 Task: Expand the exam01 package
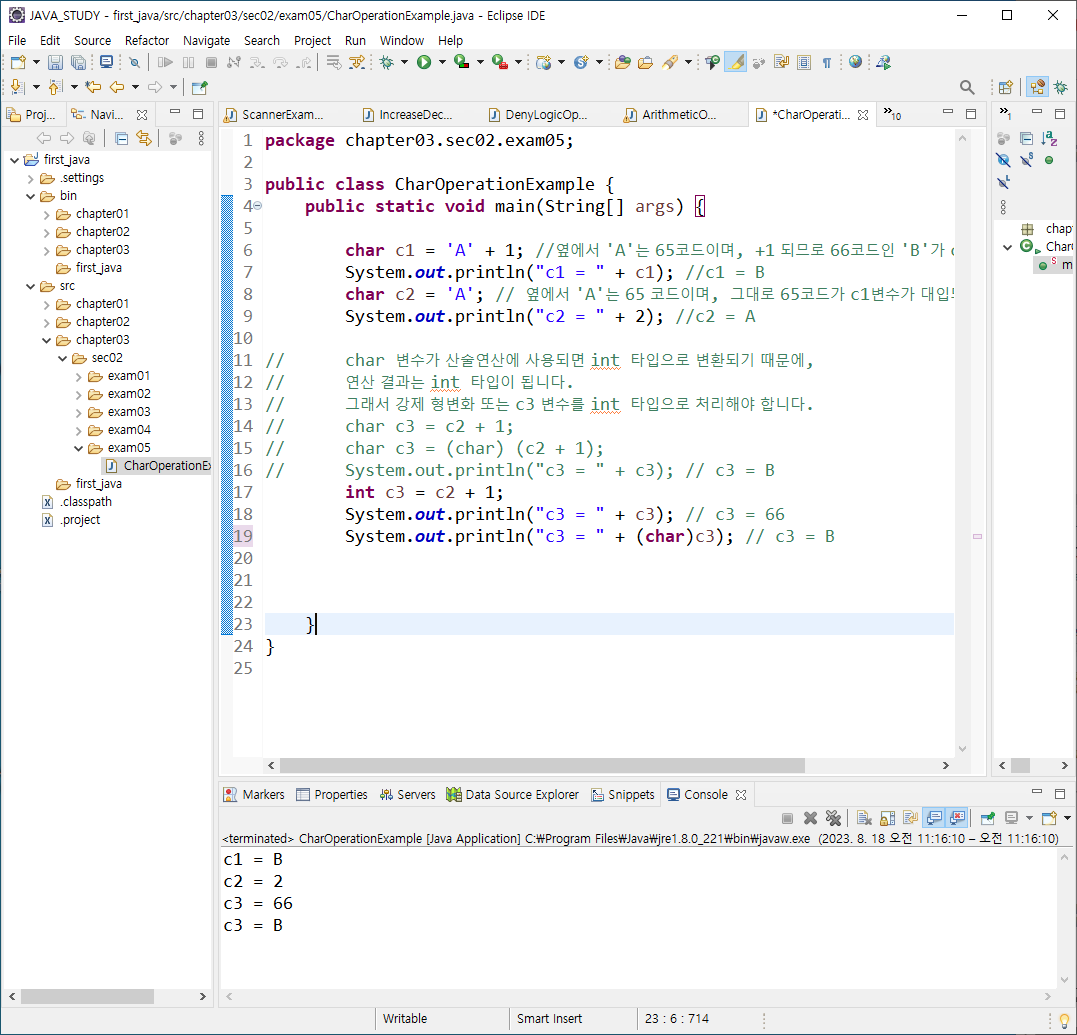pyautogui.click(x=78, y=376)
